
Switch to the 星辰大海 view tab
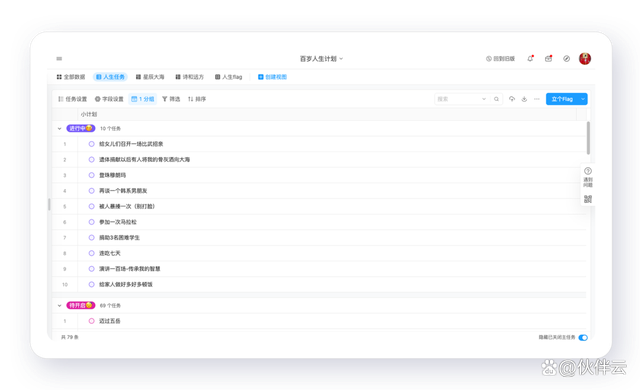pos(150,77)
